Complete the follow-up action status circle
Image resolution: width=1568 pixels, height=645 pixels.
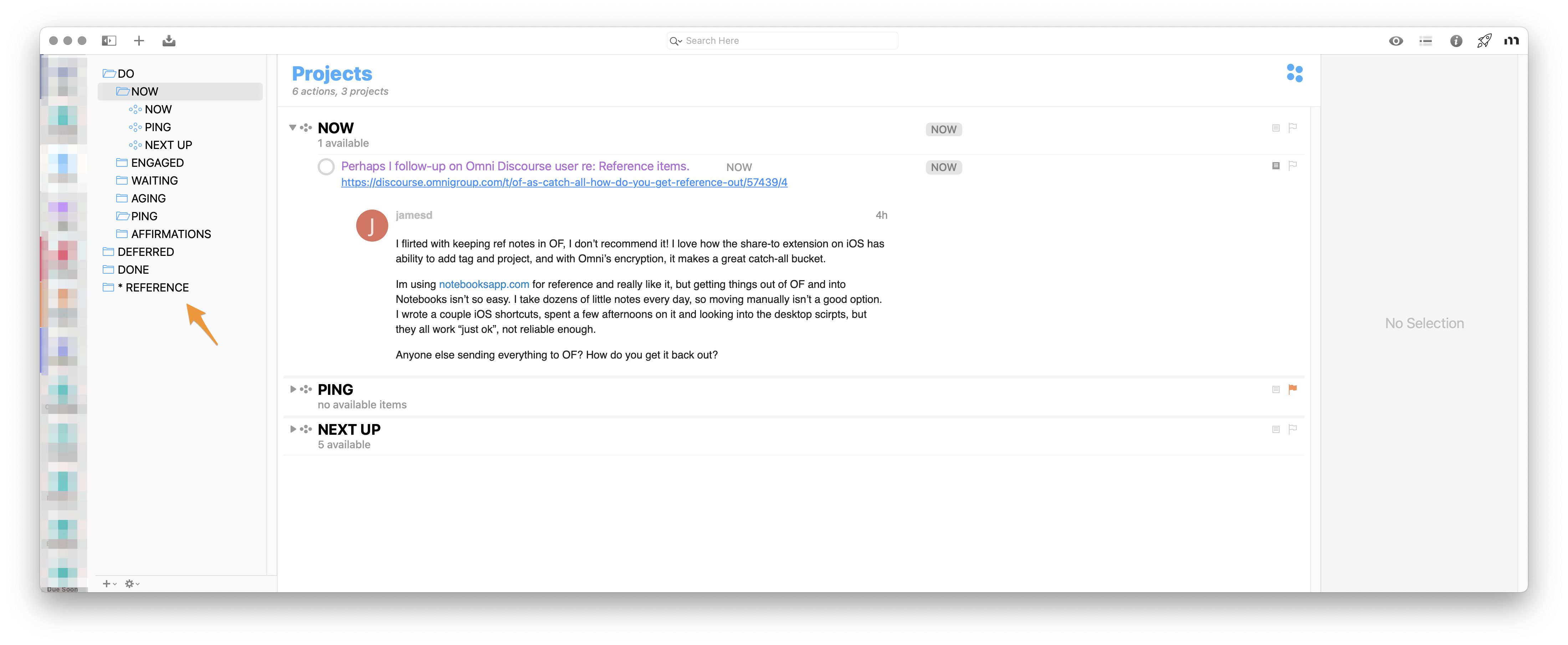[326, 167]
